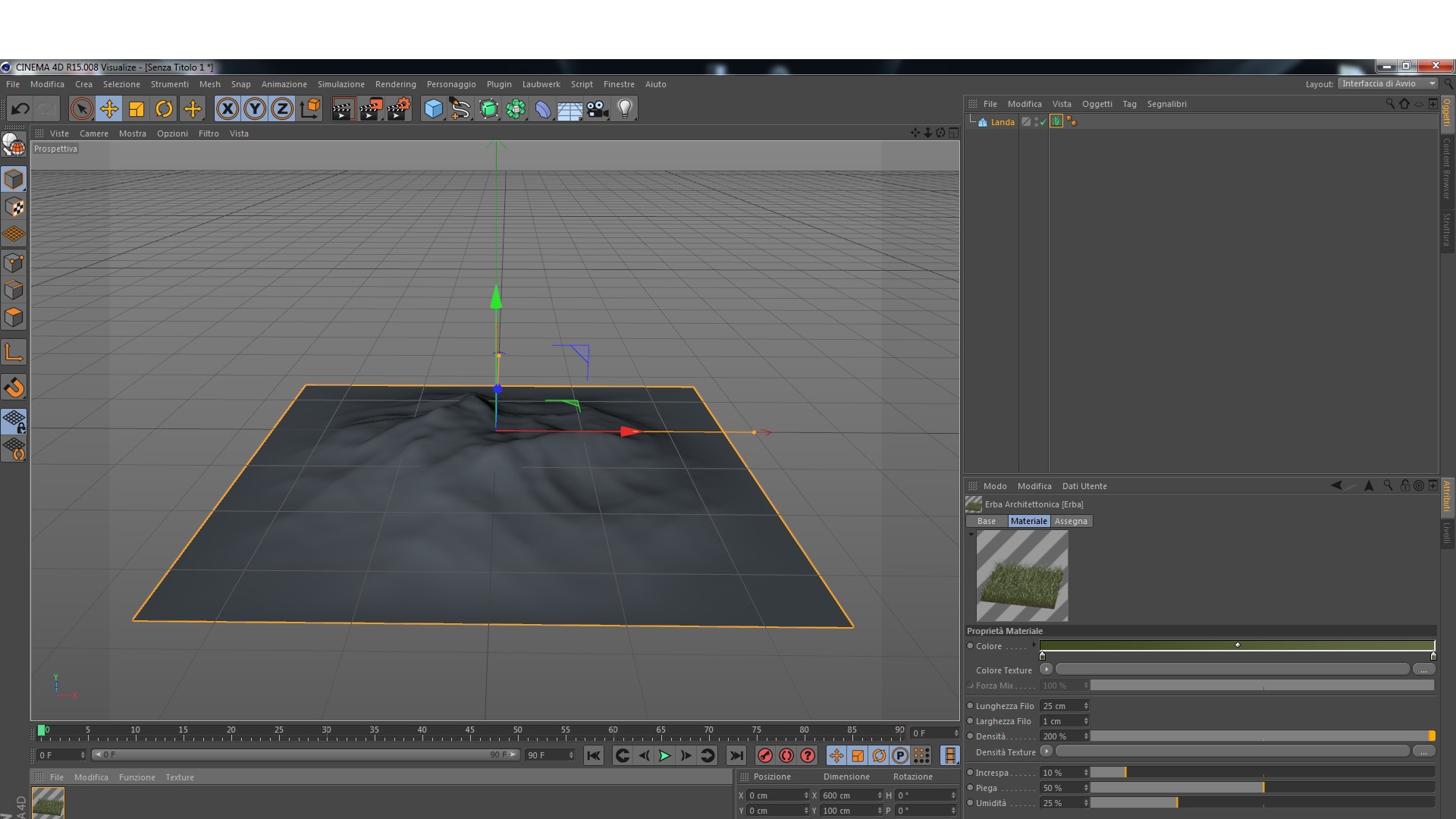
Task: Expand the Colore gradient disclosure arrow
Action: 1034,645
